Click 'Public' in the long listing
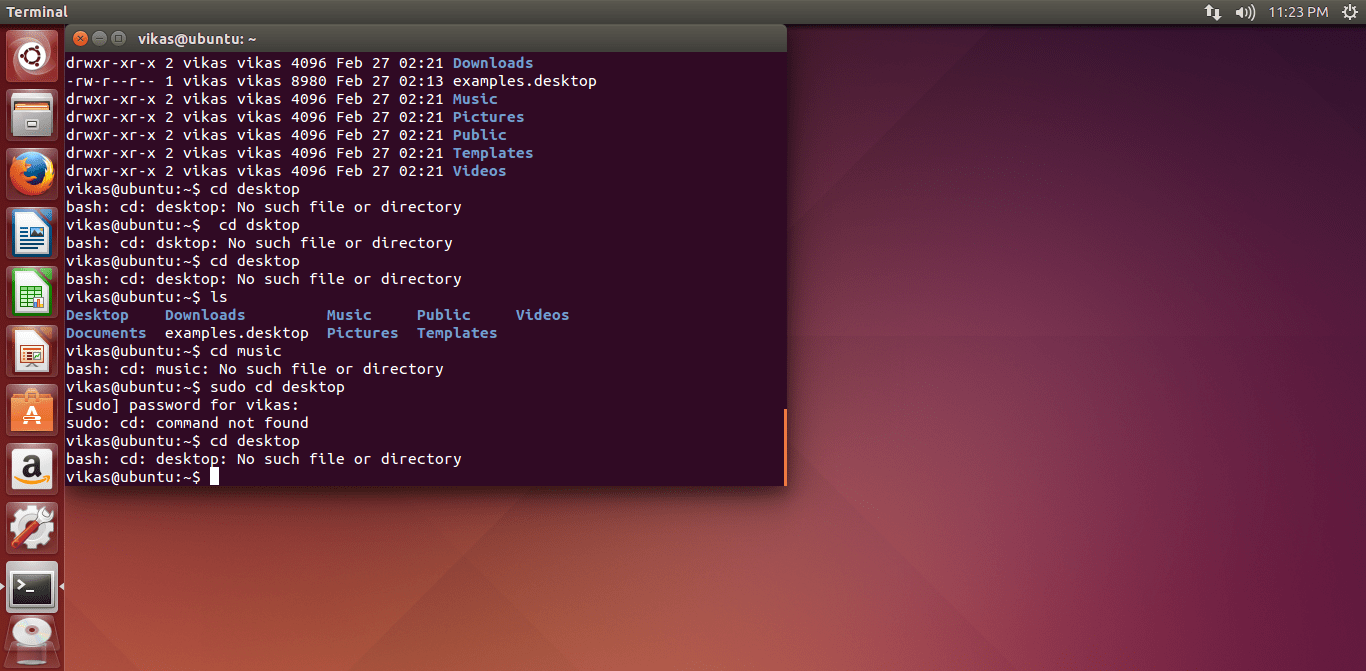This screenshot has height=671, width=1366. click(480, 135)
